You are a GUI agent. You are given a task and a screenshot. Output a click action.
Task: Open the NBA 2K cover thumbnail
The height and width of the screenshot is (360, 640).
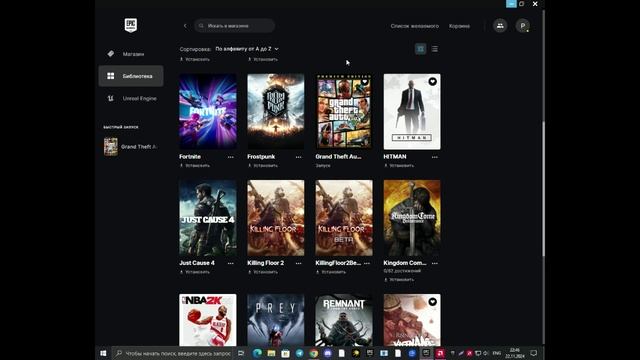pyautogui.click(x=208, y=320)
